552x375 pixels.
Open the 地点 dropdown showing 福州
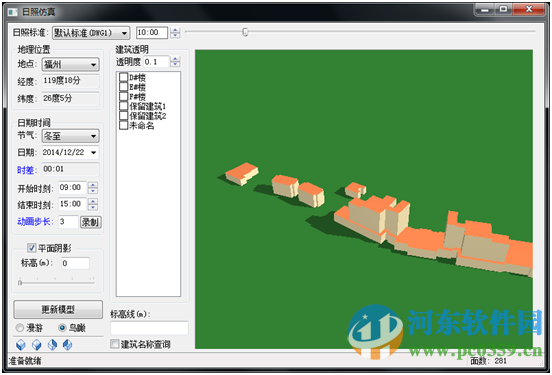point(71,64)
